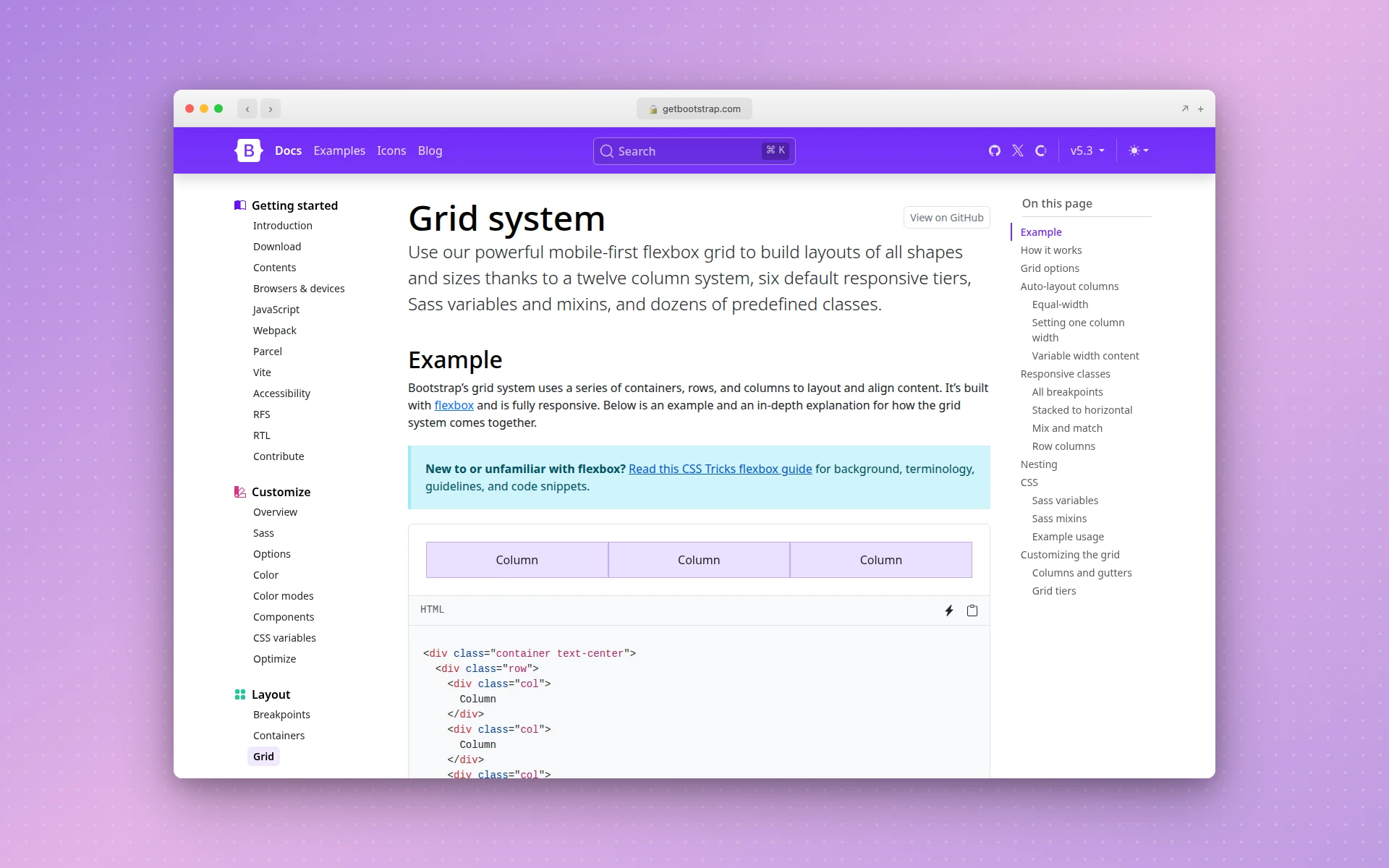The image size is (1389, 868).
Task: Select Color modes in Customize section
Action: coord(284,596)
